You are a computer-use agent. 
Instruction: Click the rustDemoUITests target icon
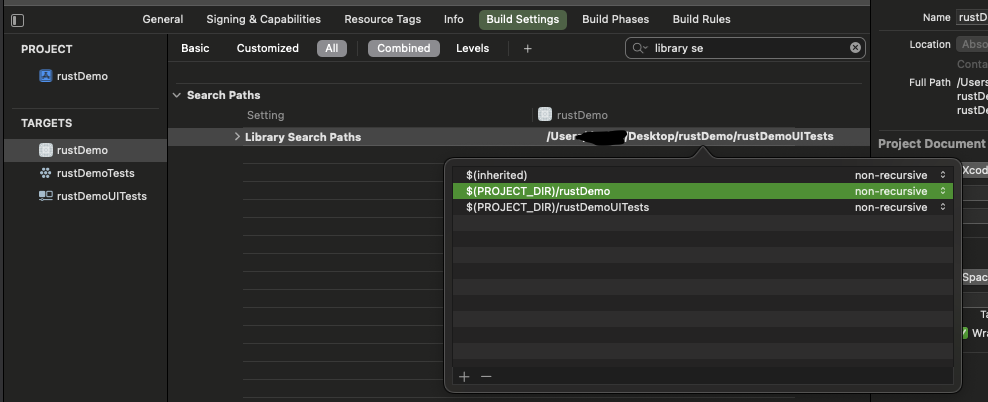pos(45,196)
